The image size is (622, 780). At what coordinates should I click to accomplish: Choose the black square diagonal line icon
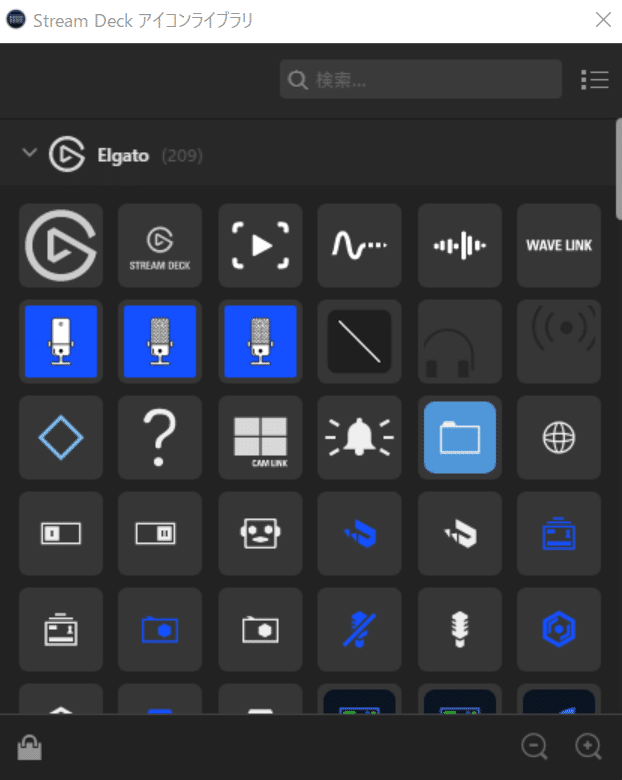(x=359, y=341)
